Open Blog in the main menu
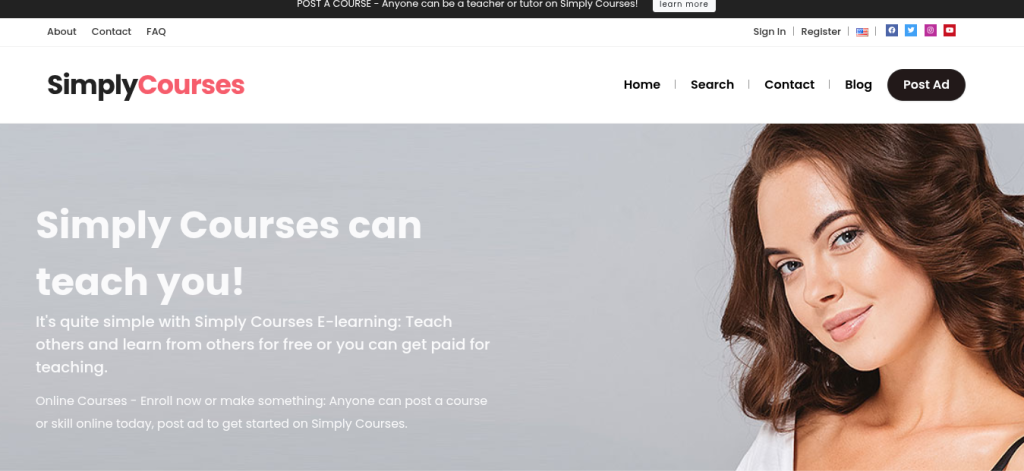 pyautogui.click(x=858, y=85)
